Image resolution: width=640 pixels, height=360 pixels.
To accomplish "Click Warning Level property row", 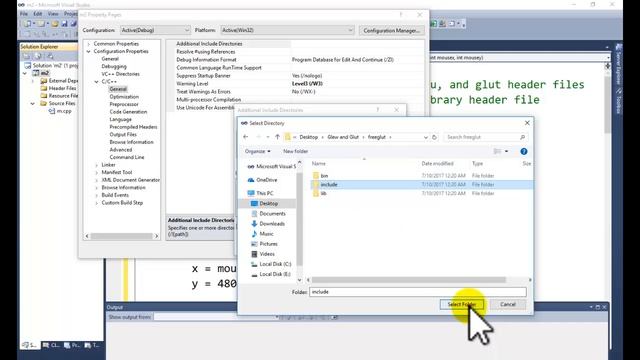I will (296, 84).
